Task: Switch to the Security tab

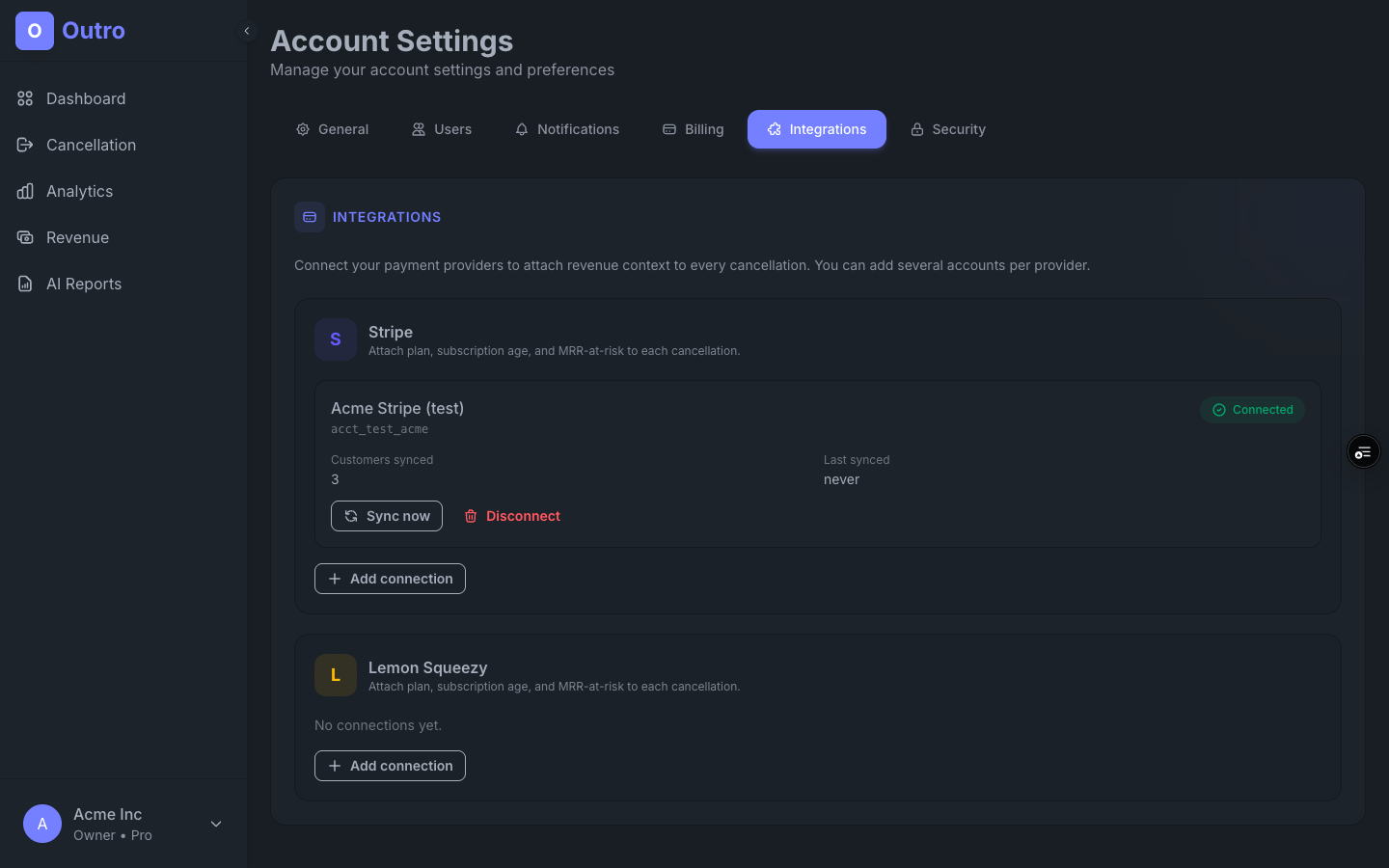Action: tap(948, 129)
